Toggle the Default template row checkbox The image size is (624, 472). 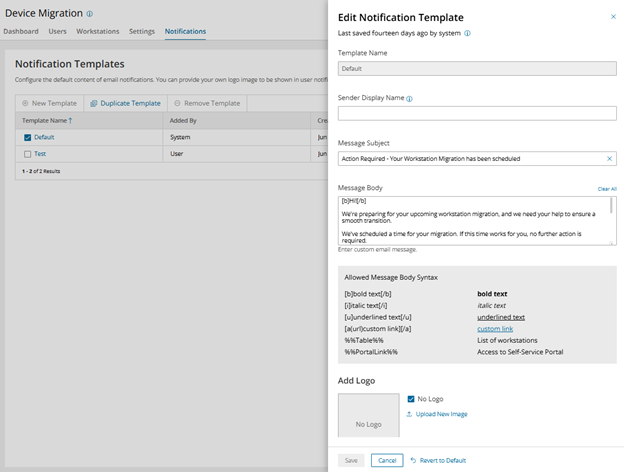pyautogui.click(x=27, y=137)
